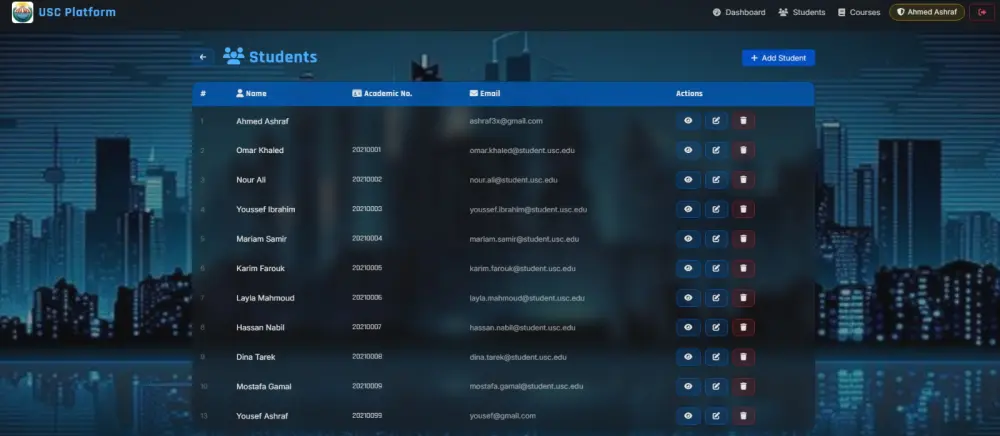Click the USC Platform logo
This screenshot has width=1000, height=436.
22,12
